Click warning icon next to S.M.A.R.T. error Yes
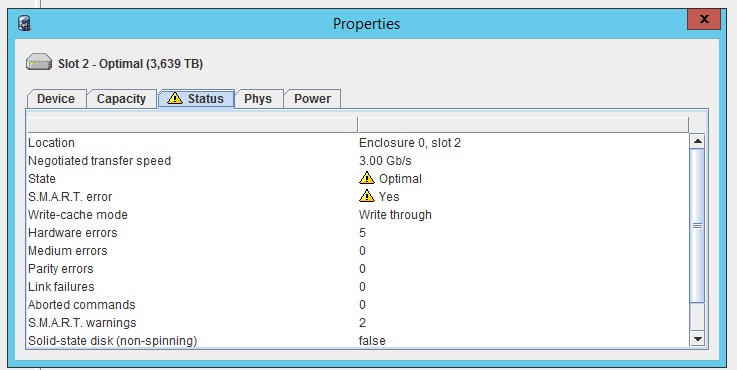The height and width of the screenshot is (370, 737). click(x=367, y=196)
